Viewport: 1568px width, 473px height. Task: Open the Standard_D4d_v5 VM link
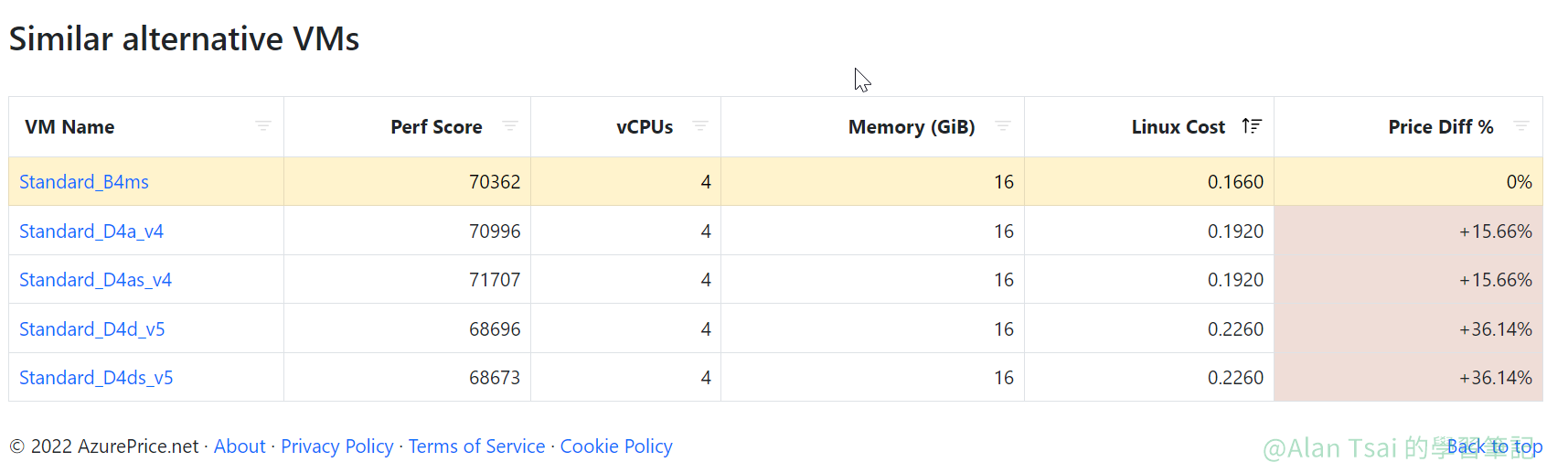(92, 329)
